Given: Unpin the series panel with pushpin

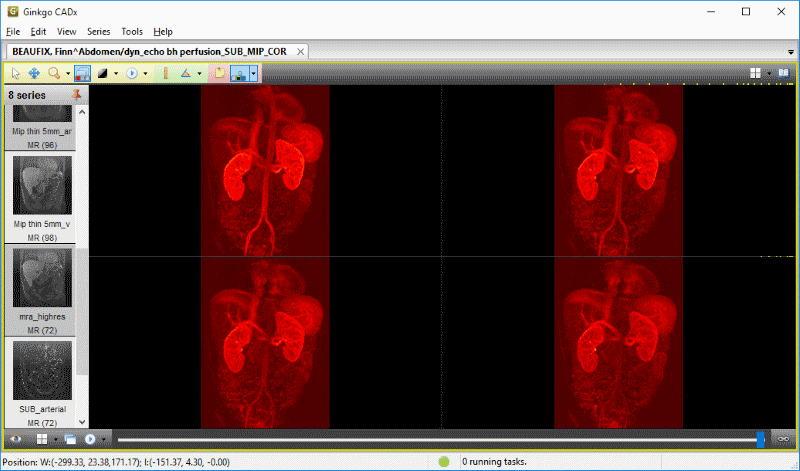Looking at the screenshot, I should (x=77, y=94).
